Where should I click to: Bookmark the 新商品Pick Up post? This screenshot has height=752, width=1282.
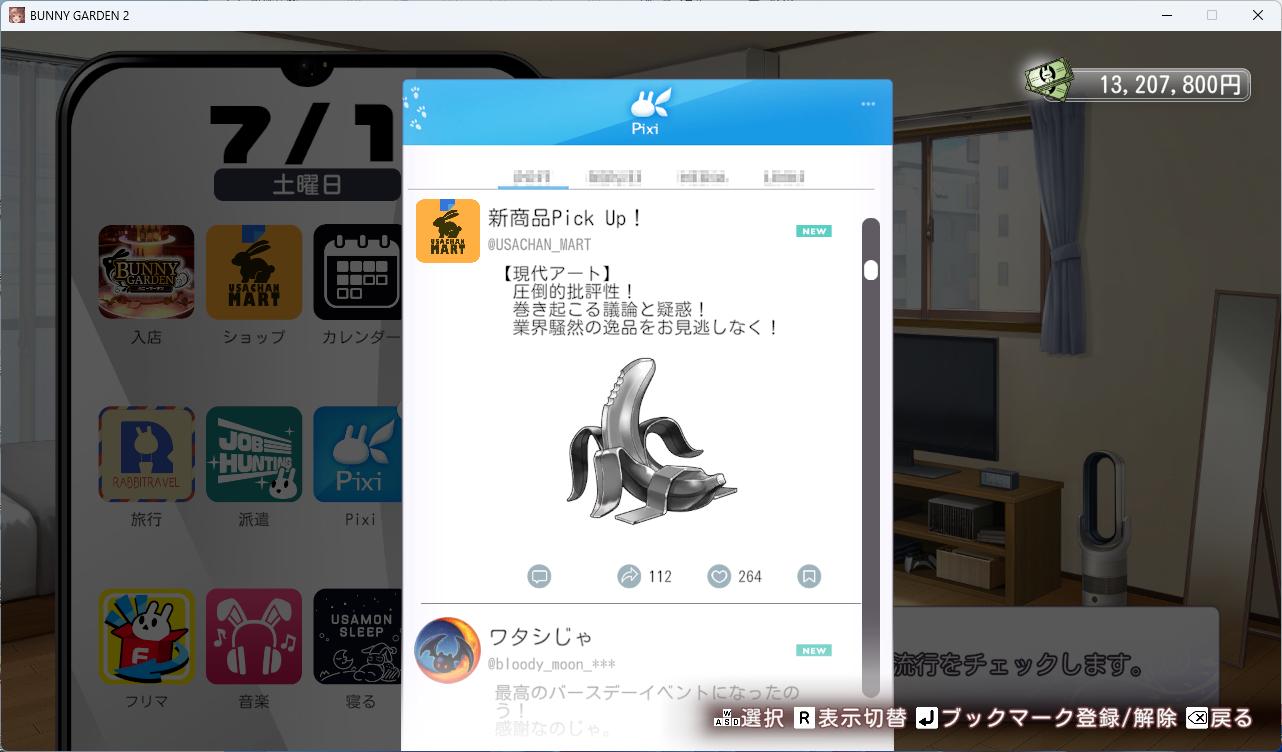coord(809,576)
